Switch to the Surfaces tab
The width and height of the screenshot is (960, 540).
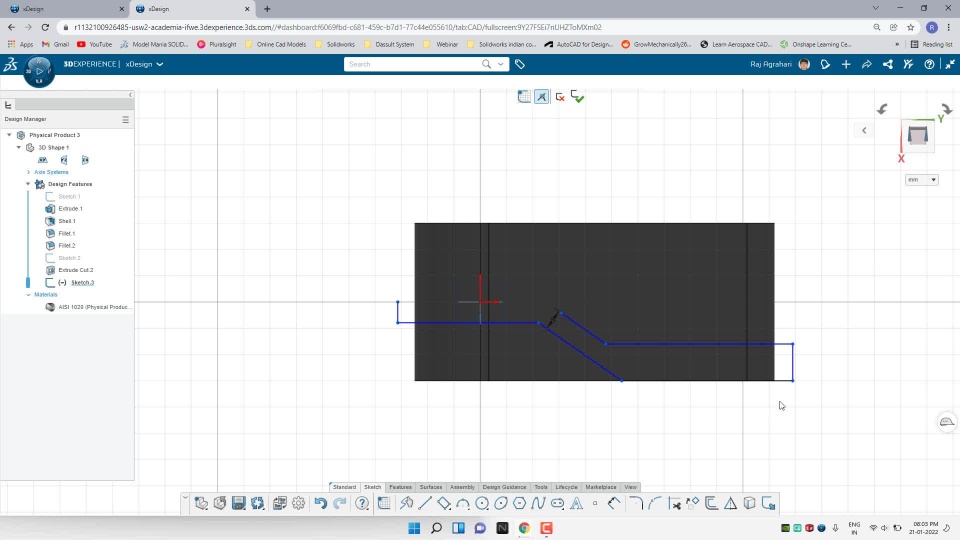pos(430,487)
